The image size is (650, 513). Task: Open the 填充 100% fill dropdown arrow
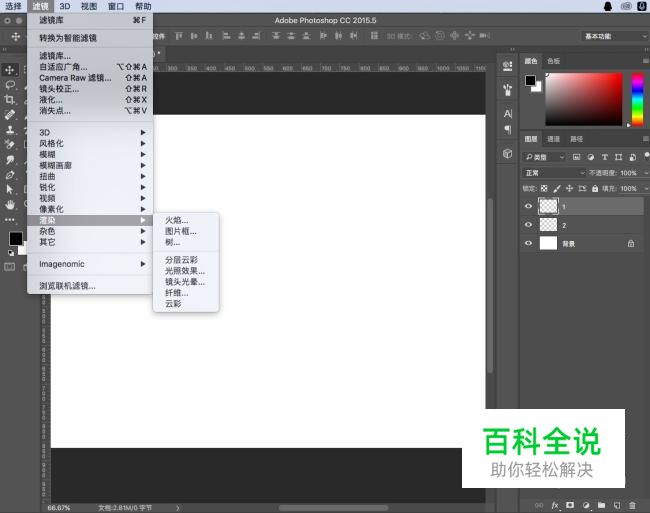pyautogui.click(x=646, y=189)
